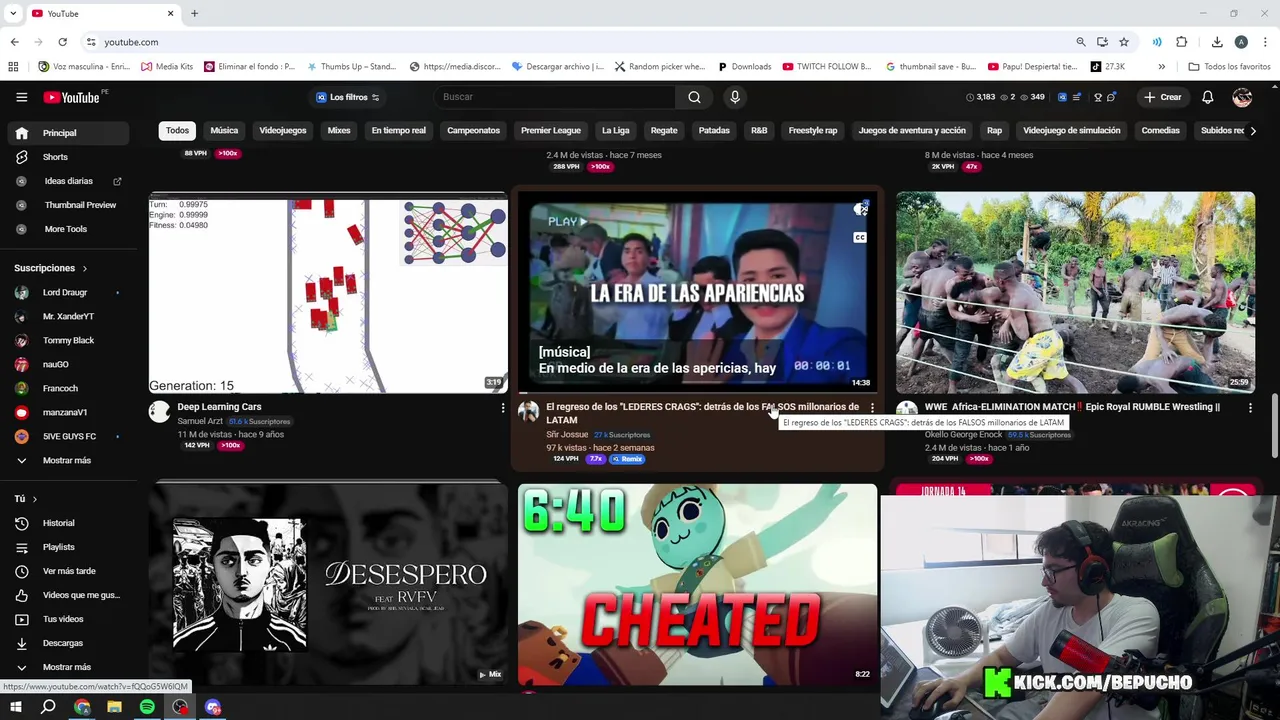1280x720 pixels.
Task: Expand Suscripciones section arrow
Action: click(x=84, y=268)
